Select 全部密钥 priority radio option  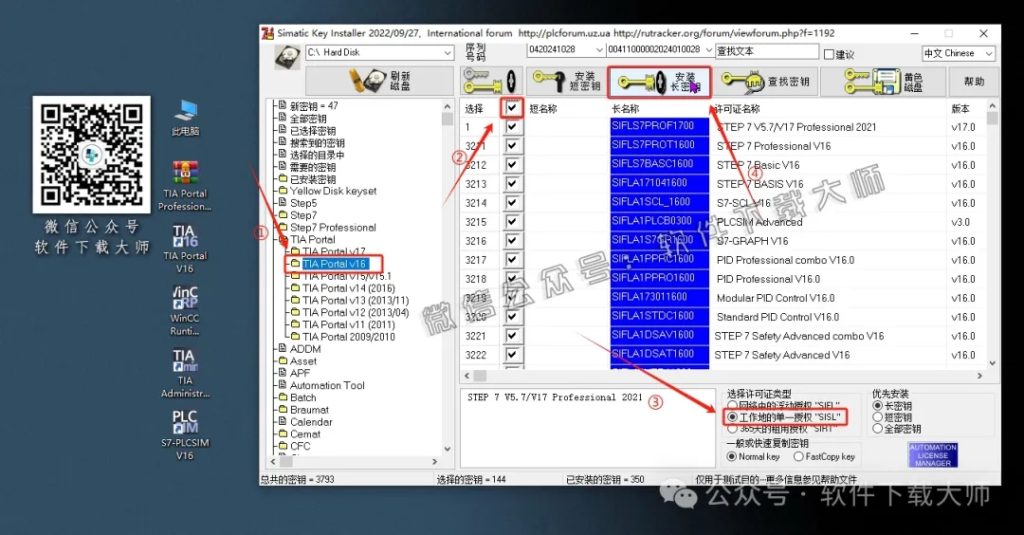pos(878,429)
